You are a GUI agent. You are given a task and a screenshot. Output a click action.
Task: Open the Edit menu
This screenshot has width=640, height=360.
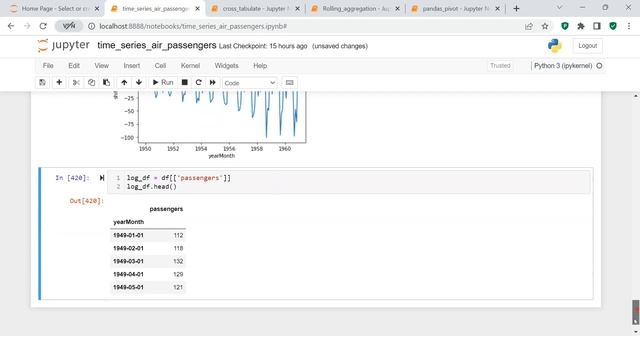pos(74,66)
